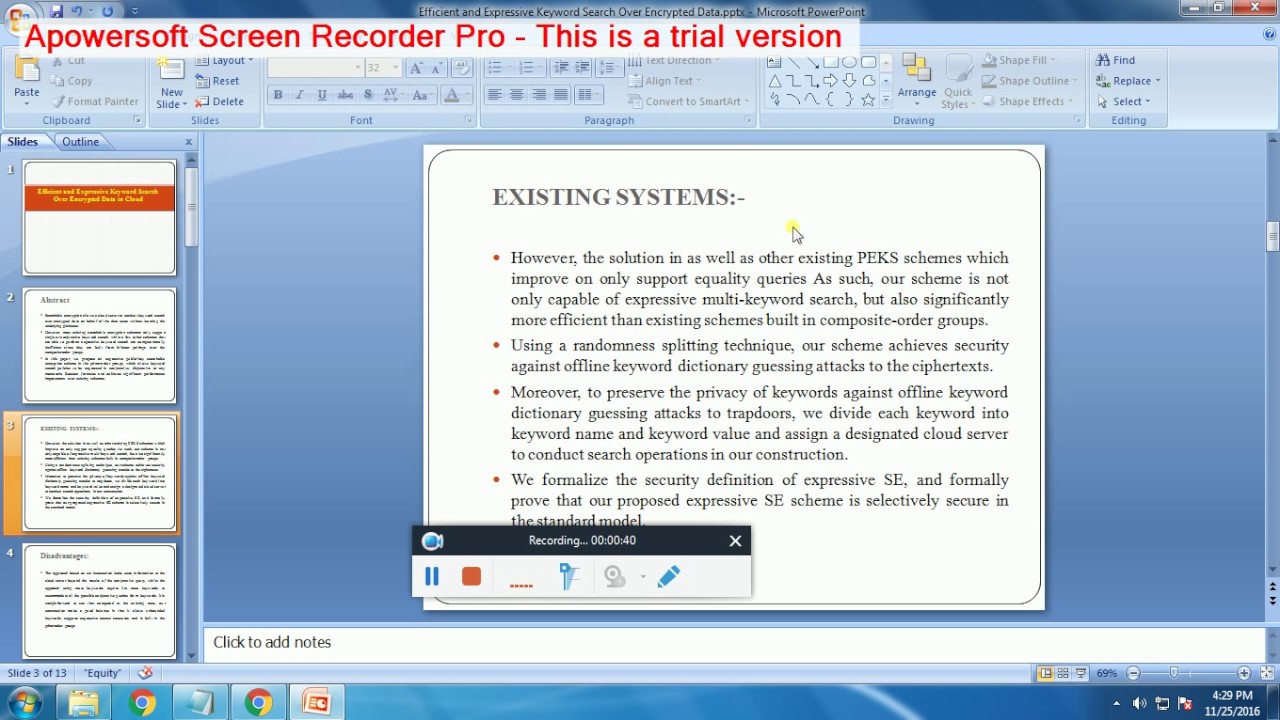
Task: Click the Copy command
Action: tap(71, 81)
